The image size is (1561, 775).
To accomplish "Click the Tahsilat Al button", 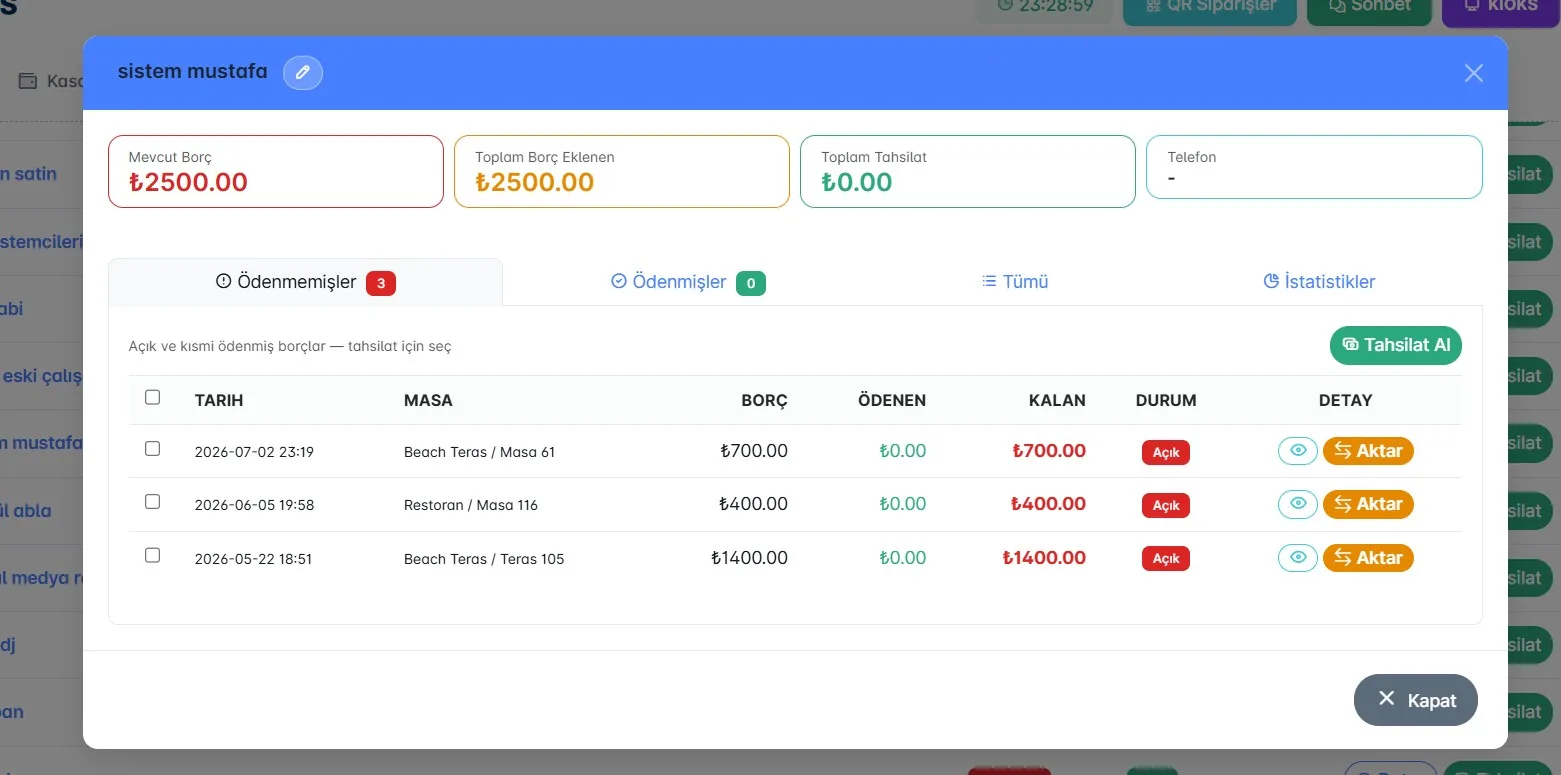I will point(1396,345).
